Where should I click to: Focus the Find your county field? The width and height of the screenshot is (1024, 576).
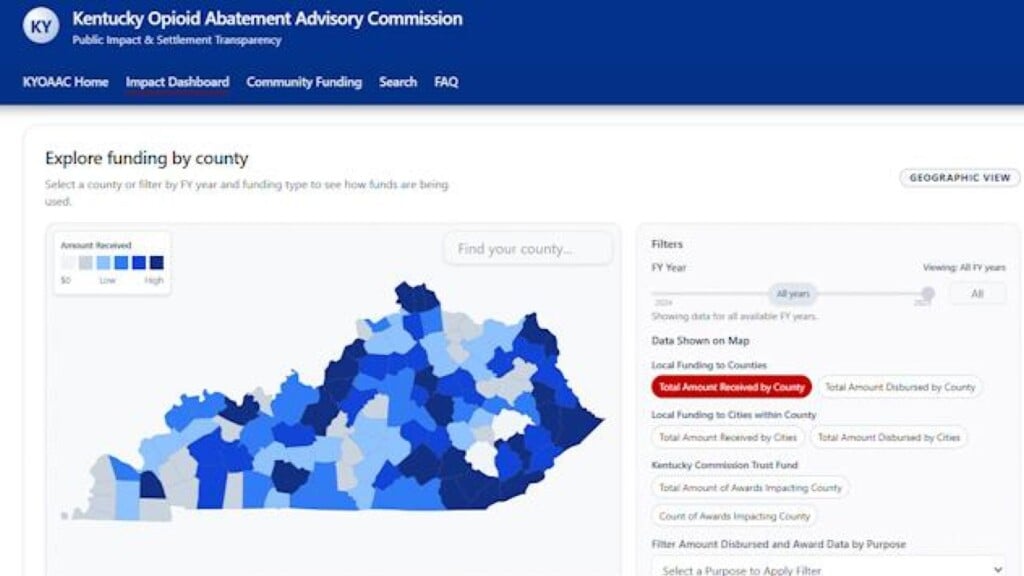pos(528,249)
